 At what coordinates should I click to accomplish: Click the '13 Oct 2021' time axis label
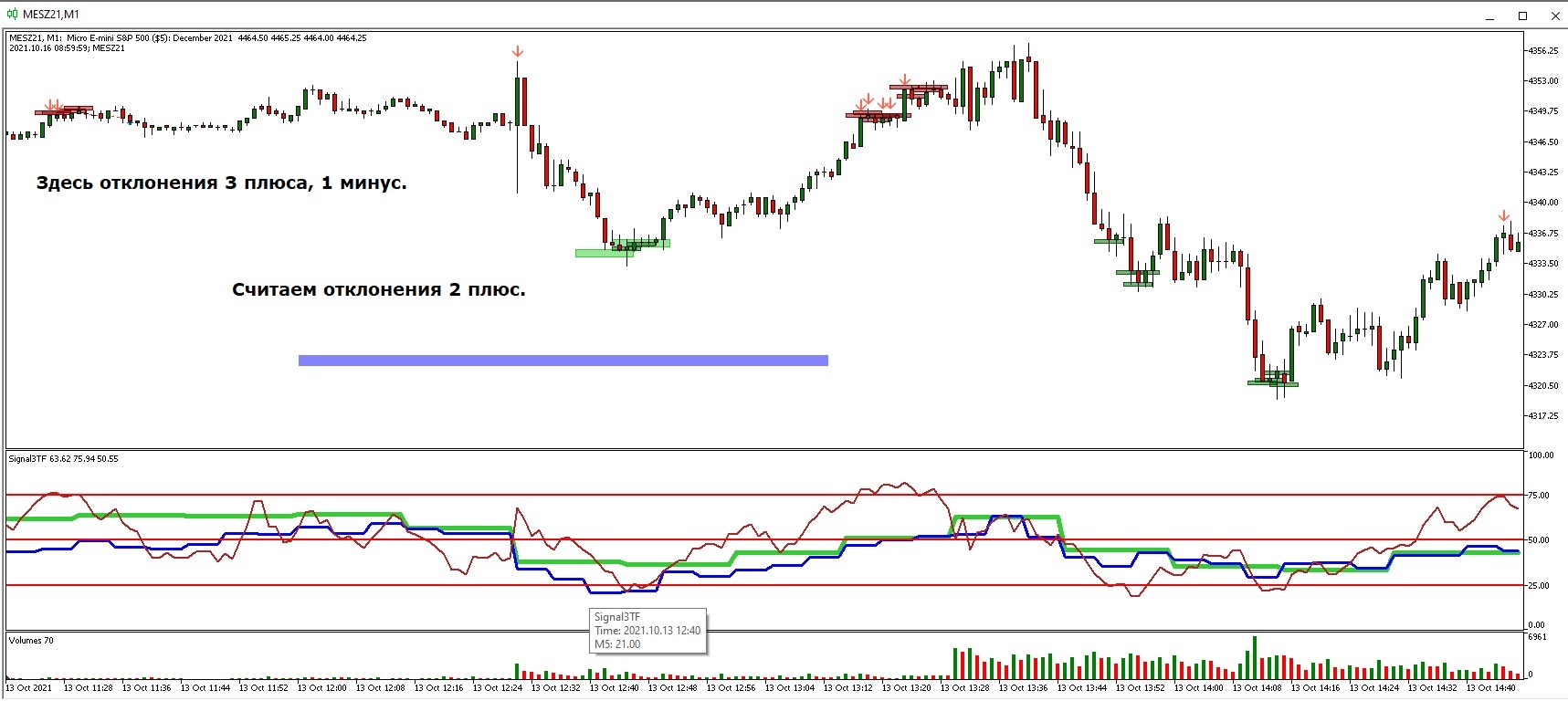coord(29,688)
